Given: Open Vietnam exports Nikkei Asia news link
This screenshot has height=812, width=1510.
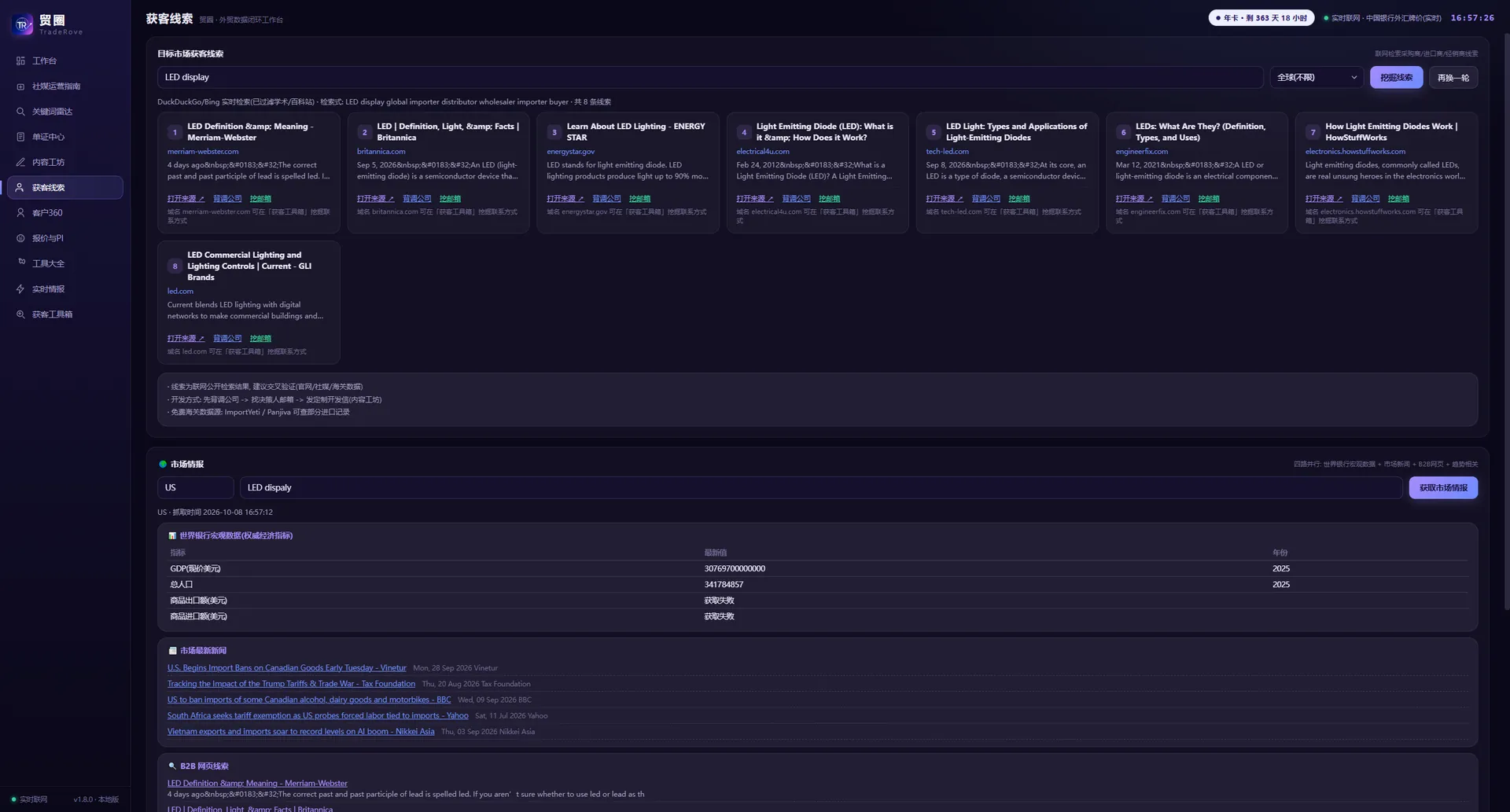Looking at the screenshot, I should 300,731.
